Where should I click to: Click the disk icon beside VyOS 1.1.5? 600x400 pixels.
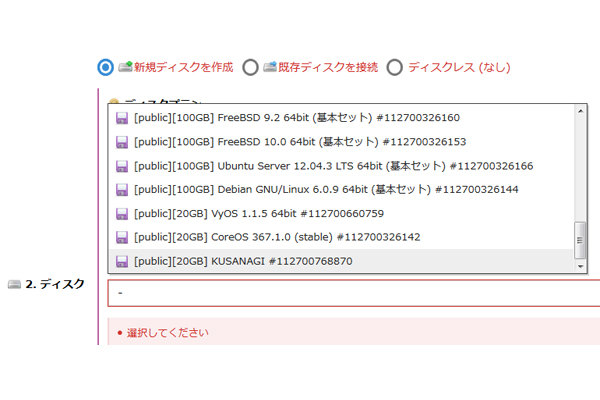(122, 214)
